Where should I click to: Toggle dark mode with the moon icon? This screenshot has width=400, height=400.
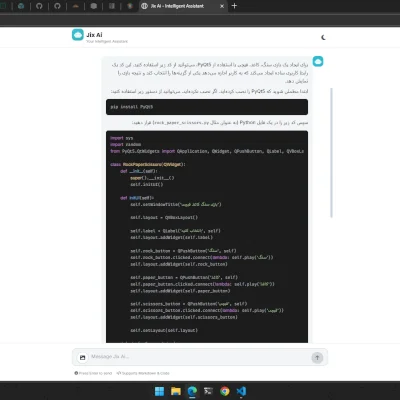[x=323, y=37]
